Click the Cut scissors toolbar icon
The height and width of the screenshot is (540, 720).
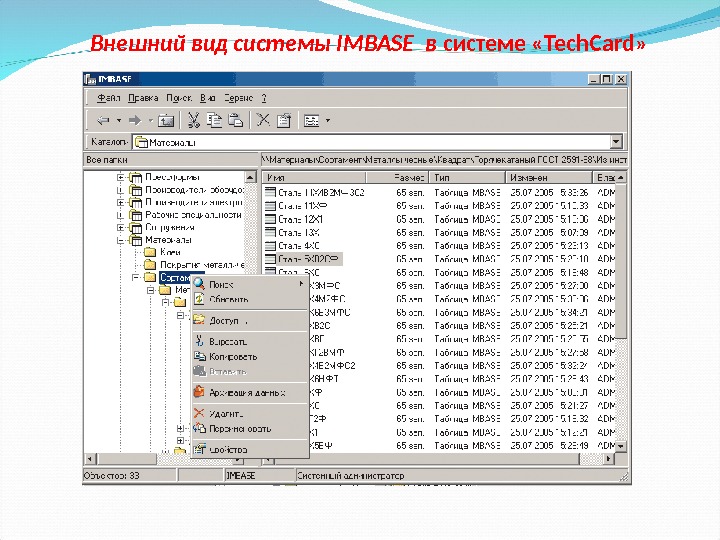coord(193,120)
